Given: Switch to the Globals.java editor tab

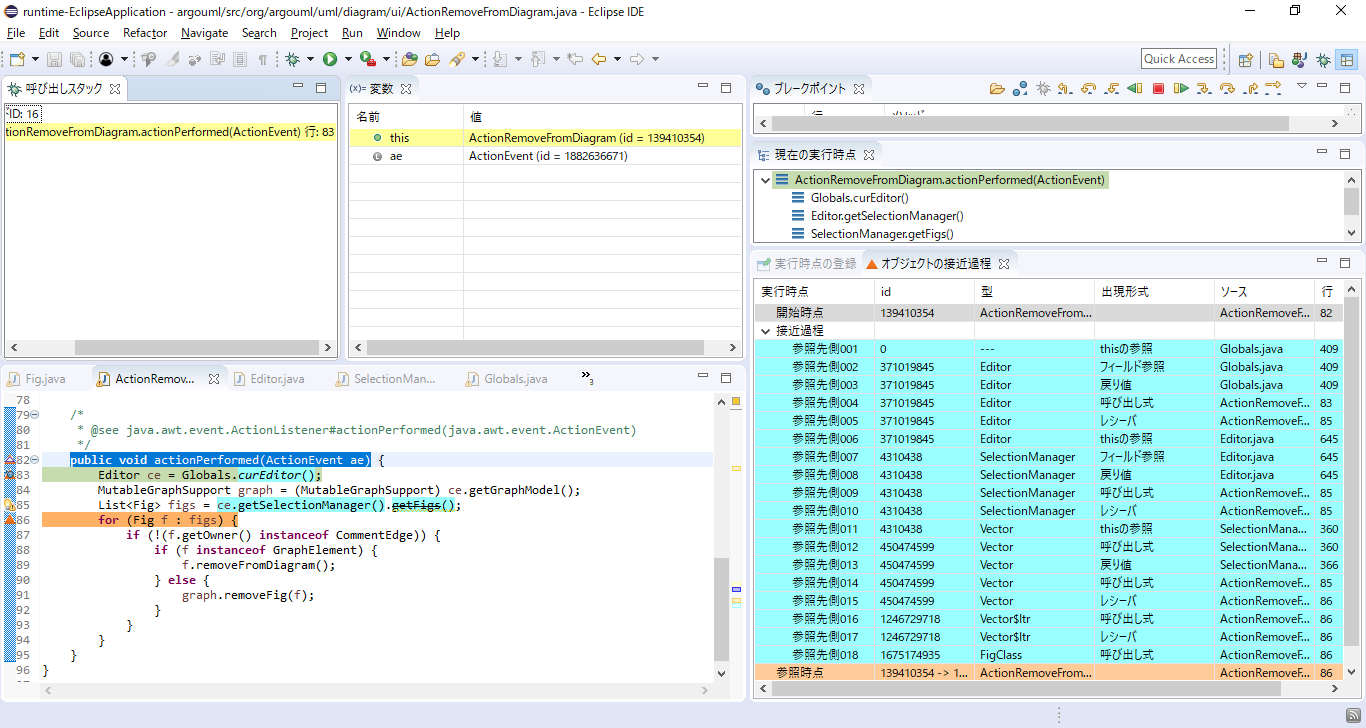Looking at the screenshot, I should pyautogui.click(x=506, y=379).
